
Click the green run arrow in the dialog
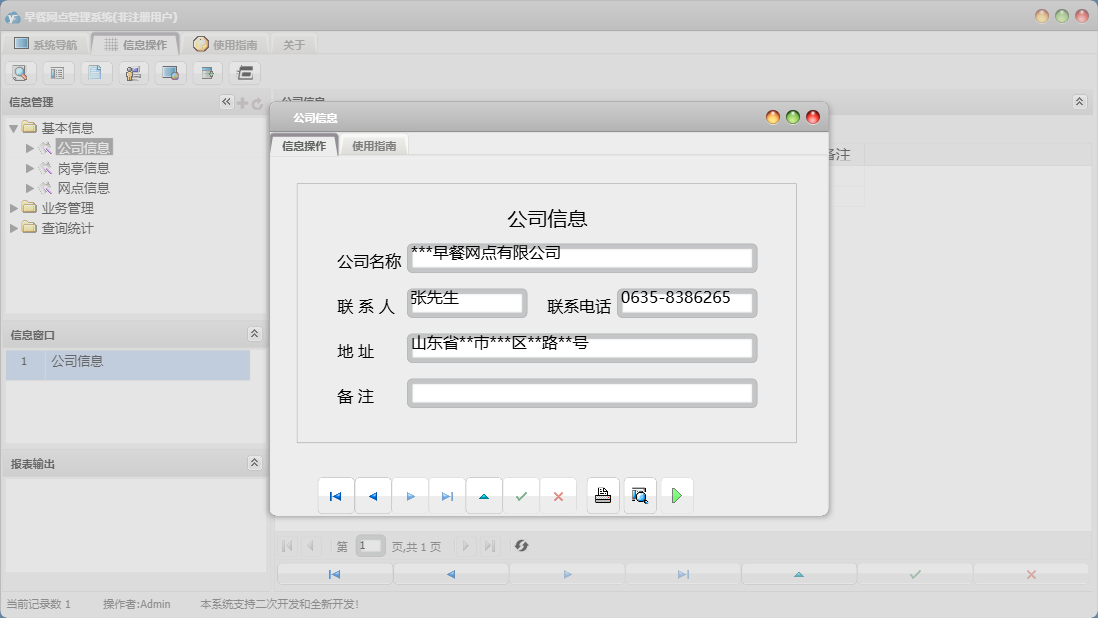click(677, 494)
